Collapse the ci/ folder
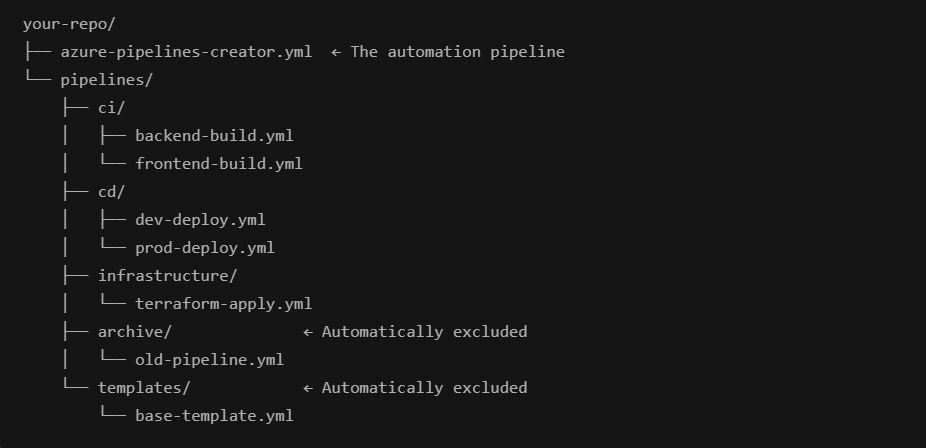Viewport: 926px width, 448px height. (111, 108)
